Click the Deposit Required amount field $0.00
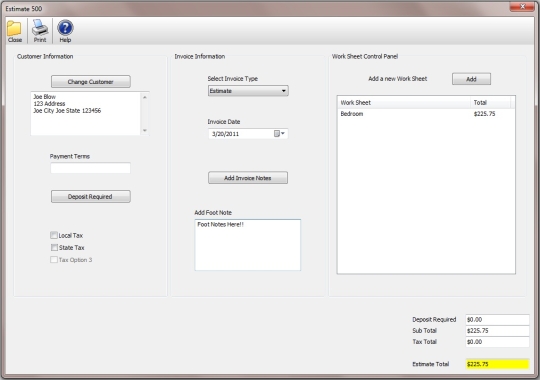Image resolution: width=540 pixels, height=380 pixels. coord(497,319)
